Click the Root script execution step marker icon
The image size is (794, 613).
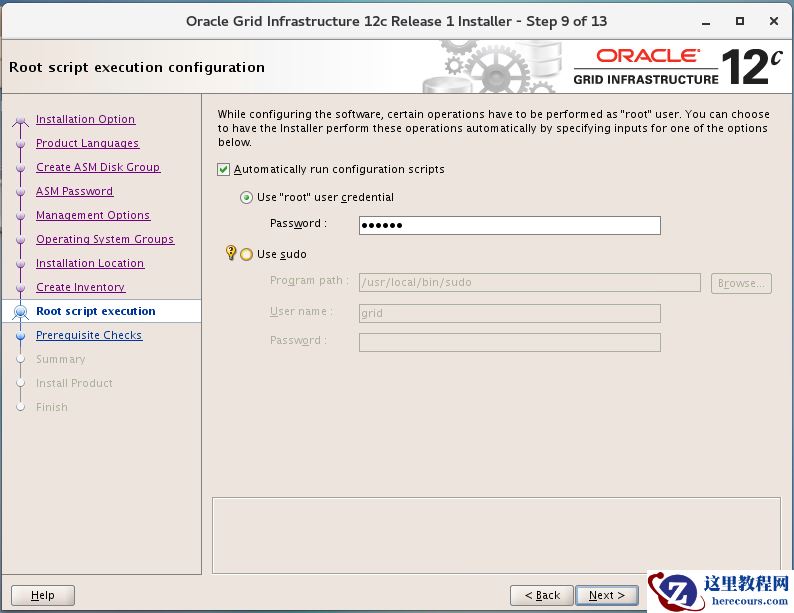click(21, 312)
